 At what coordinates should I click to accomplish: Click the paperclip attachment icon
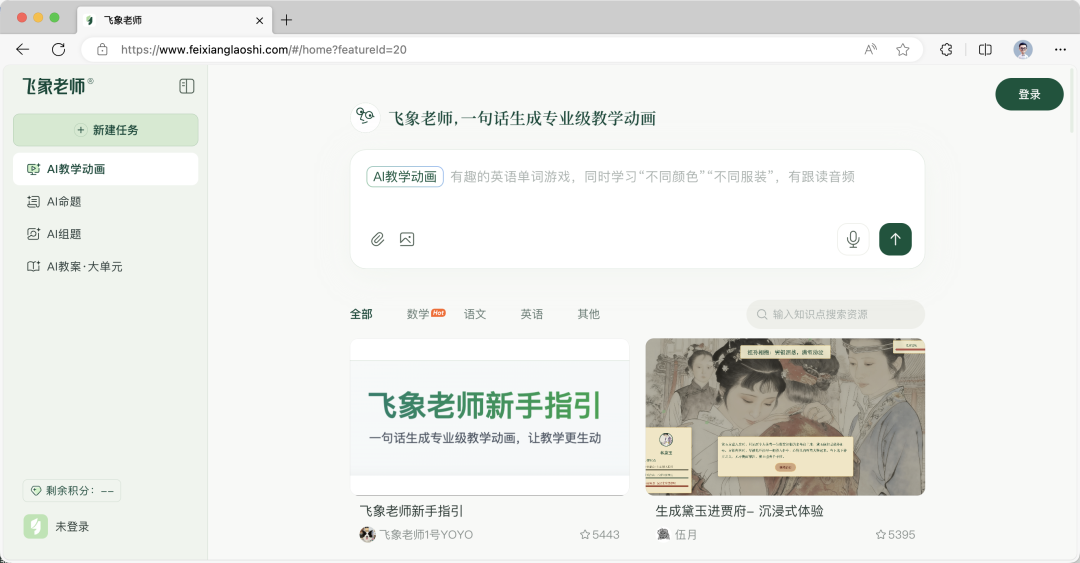(x=377, y=239)
